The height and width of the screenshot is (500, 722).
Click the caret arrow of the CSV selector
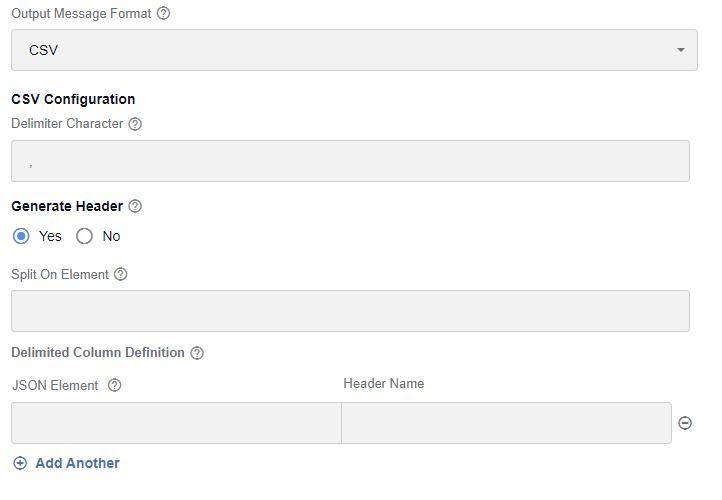(x=681, y=50)
